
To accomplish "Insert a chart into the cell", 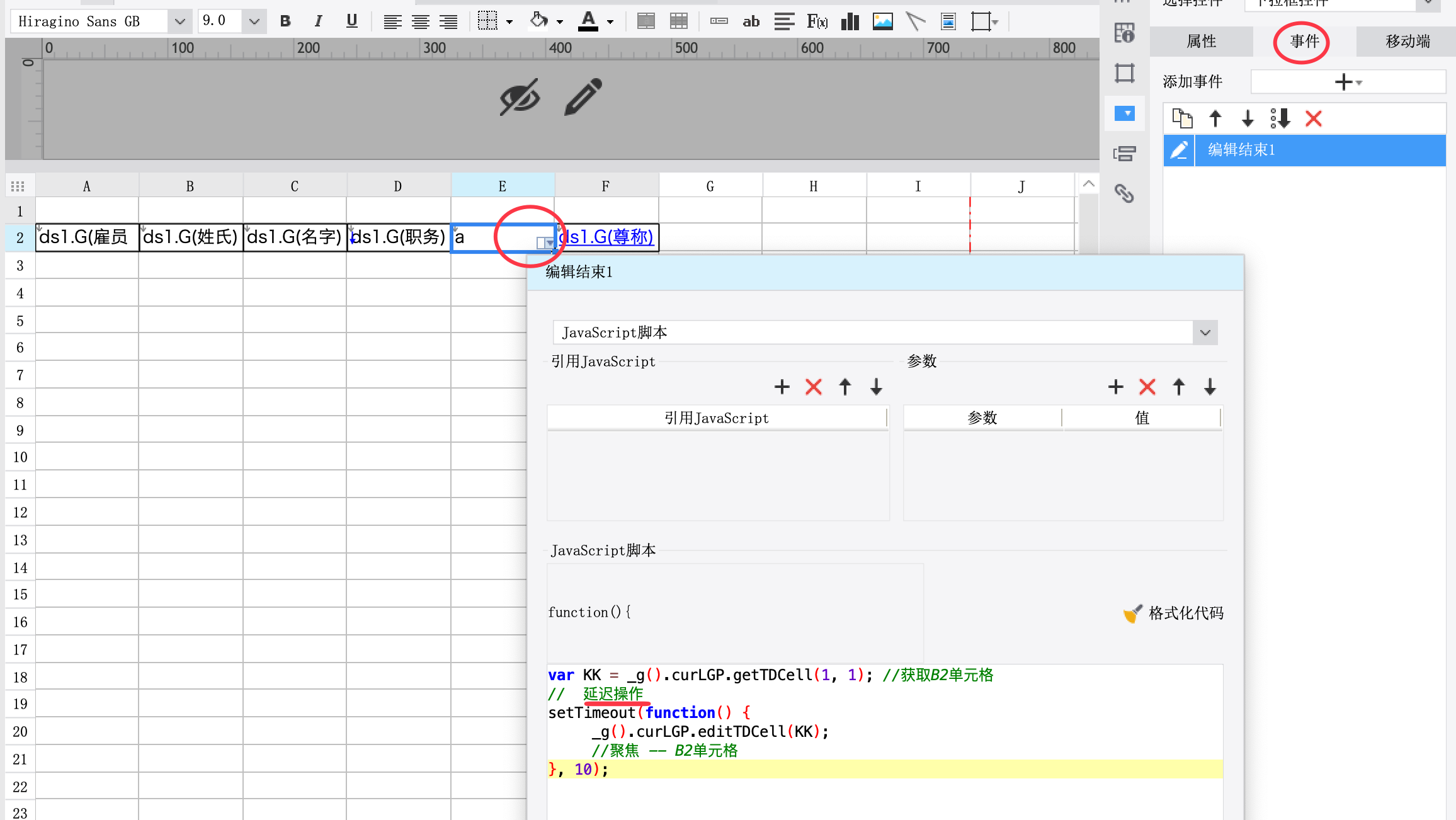I will pos(850,21).
